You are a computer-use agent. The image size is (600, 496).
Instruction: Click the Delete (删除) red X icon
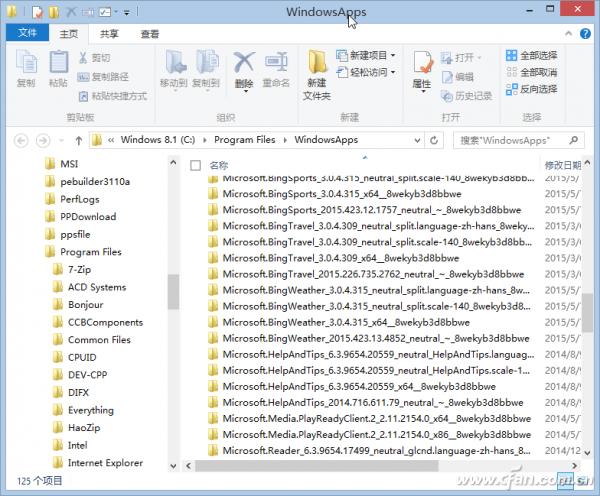(244, 62)
